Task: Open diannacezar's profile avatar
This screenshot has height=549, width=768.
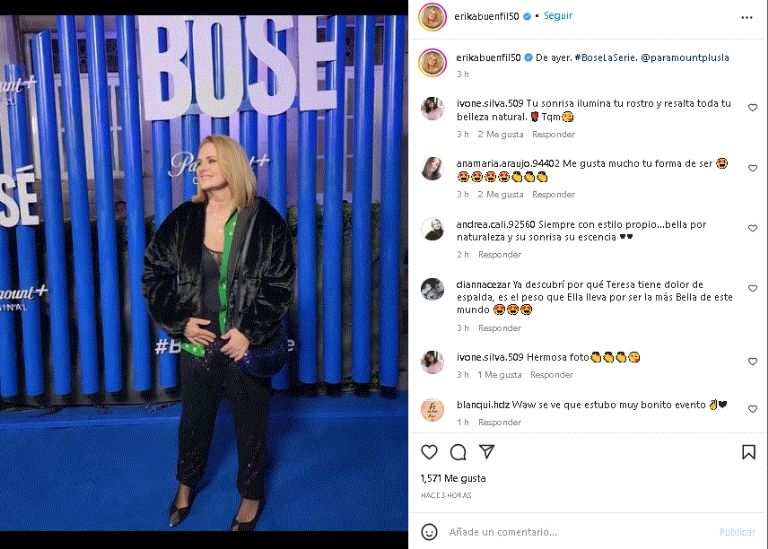Action: tap(432, 289)
